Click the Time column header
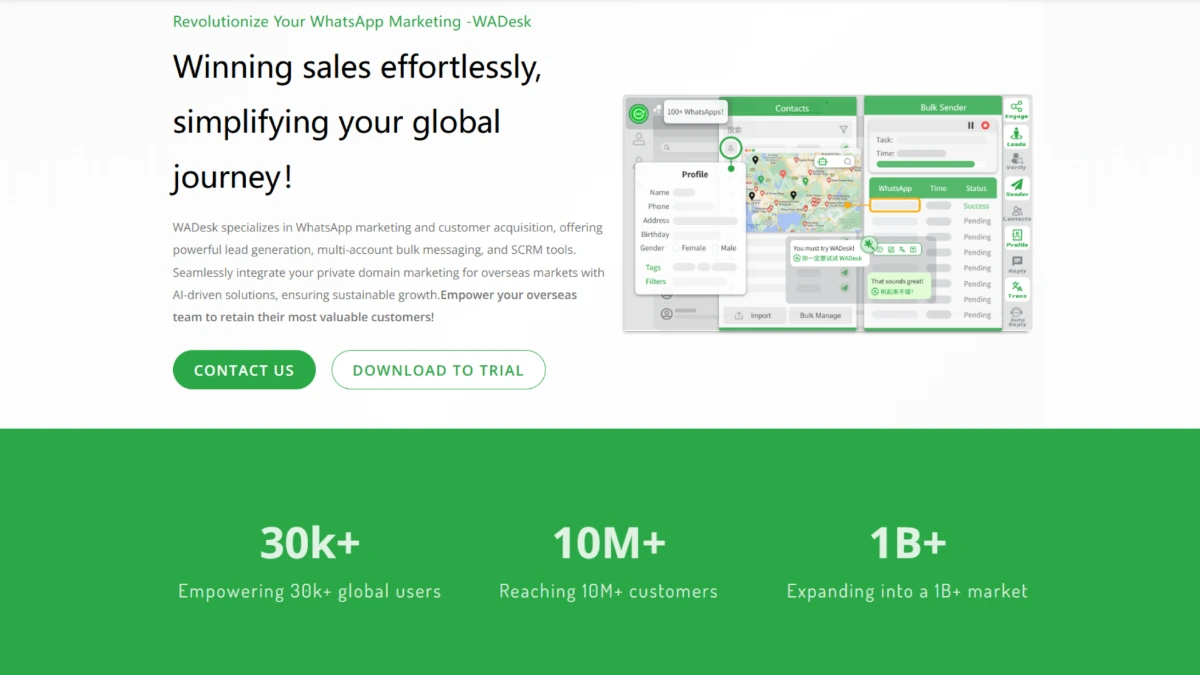1200x675 pixels. 938,188
